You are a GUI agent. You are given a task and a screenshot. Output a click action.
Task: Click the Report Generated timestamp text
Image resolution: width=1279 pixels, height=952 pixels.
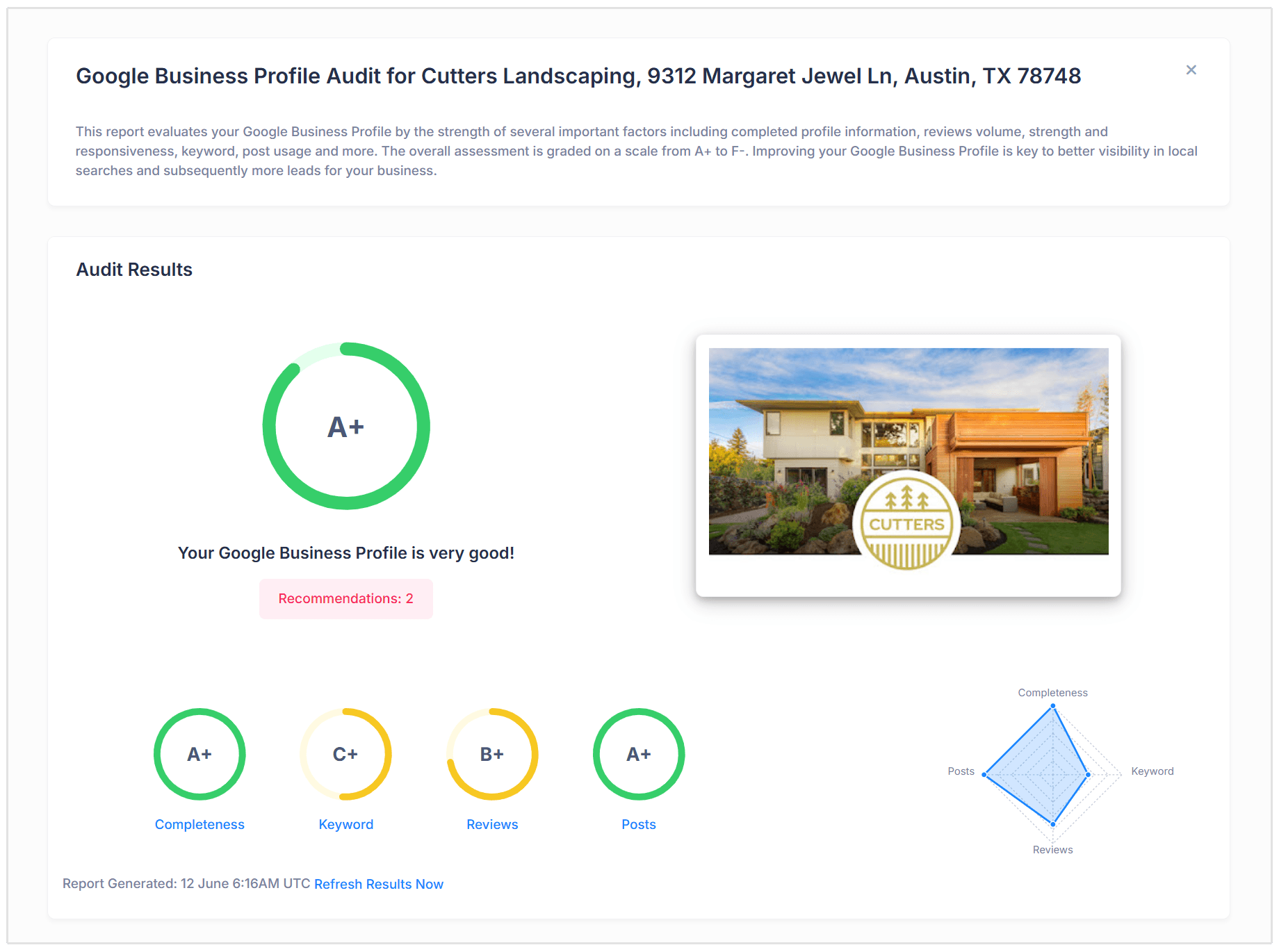(186, 884)
